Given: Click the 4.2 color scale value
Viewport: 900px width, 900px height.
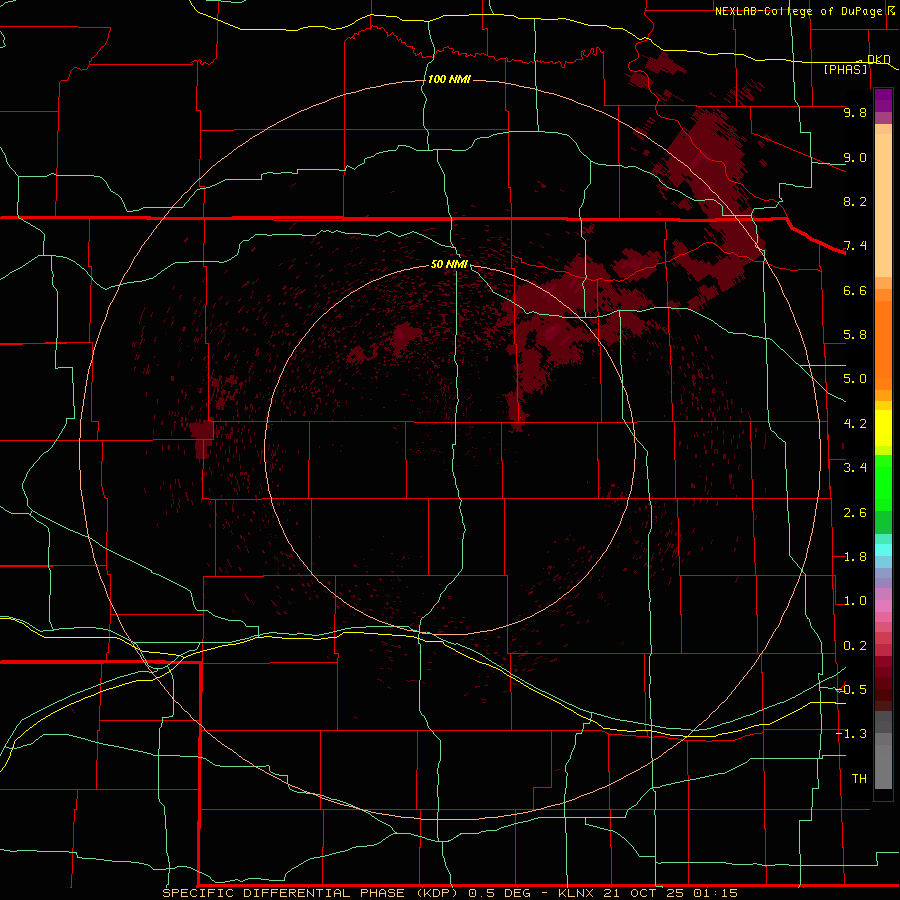Looking at the screenshot, I should coord(855,424).
